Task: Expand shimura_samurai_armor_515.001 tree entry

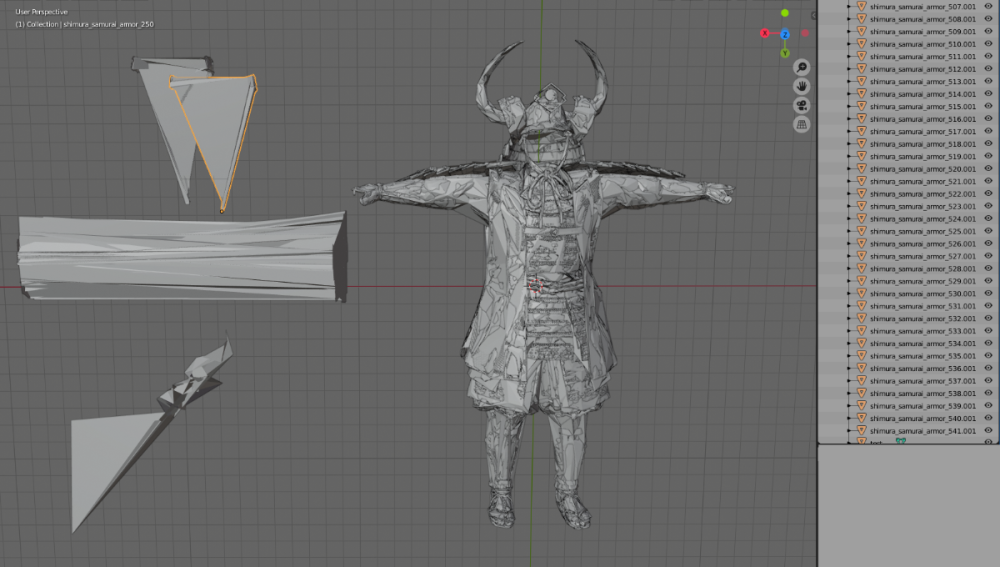Action: click(849, 107)
